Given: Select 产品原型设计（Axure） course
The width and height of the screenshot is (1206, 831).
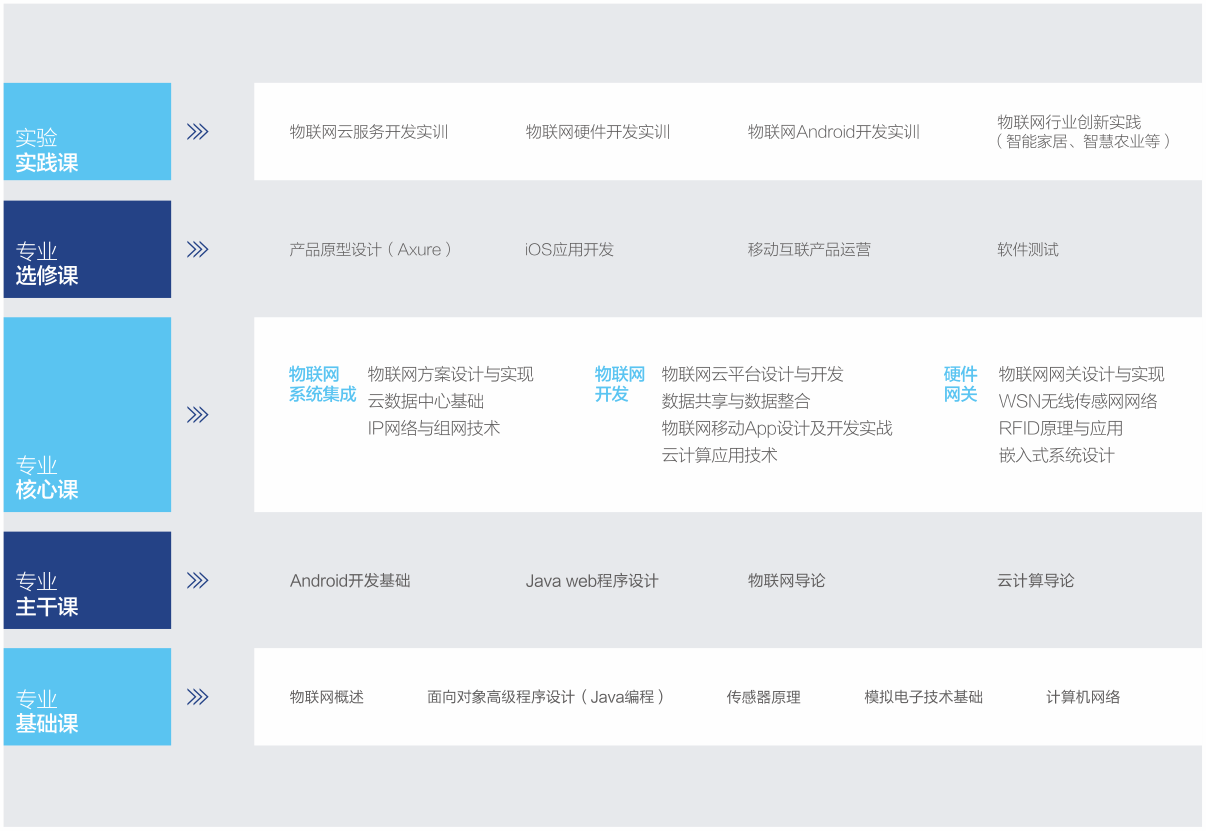Looking at the screenshot, I should (371, 249).
